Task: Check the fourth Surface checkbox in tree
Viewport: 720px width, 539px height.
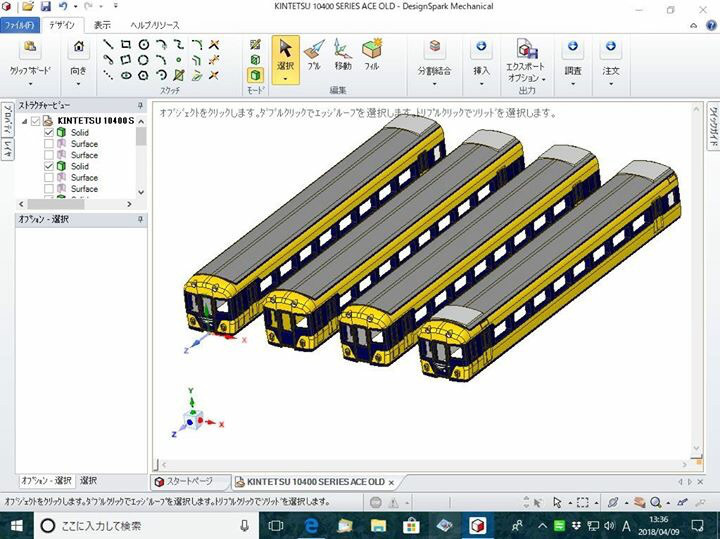Action: tap(49, 189)
